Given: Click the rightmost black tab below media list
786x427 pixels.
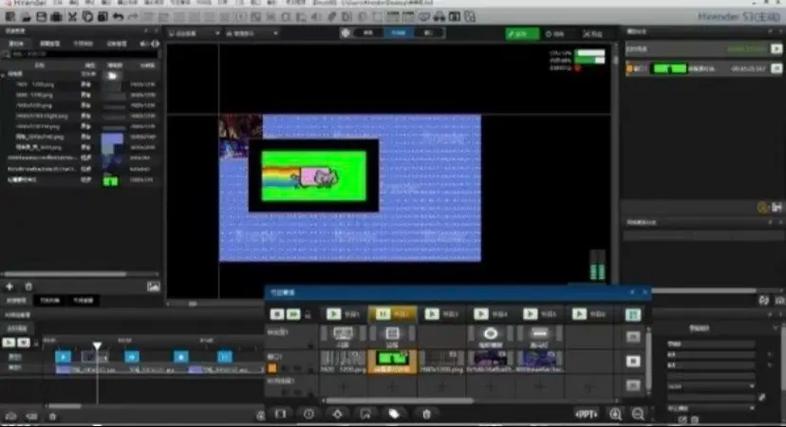Looking at the screenshot, I should point(83,300).
